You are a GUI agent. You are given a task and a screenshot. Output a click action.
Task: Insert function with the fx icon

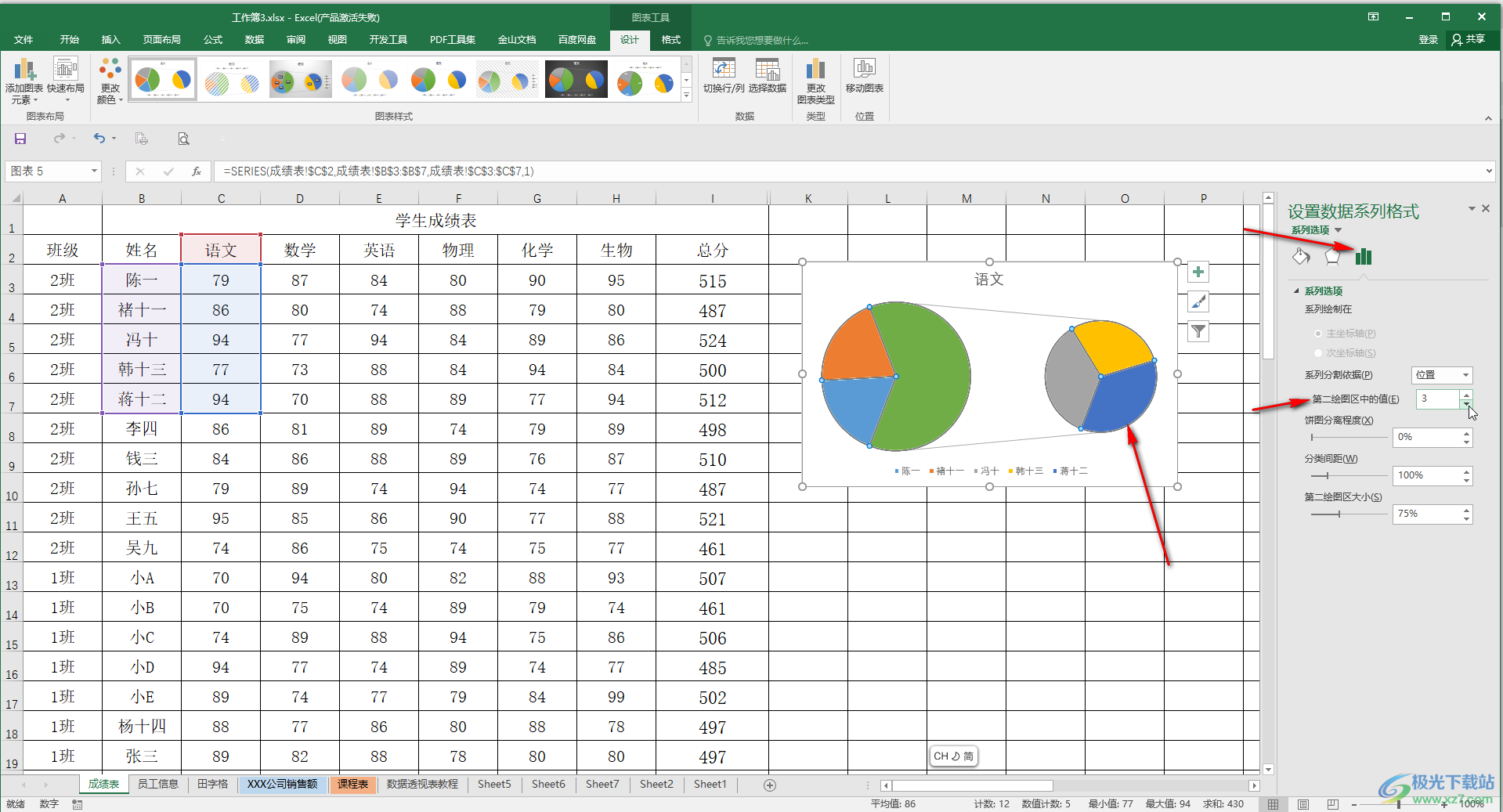click(197, 171)
